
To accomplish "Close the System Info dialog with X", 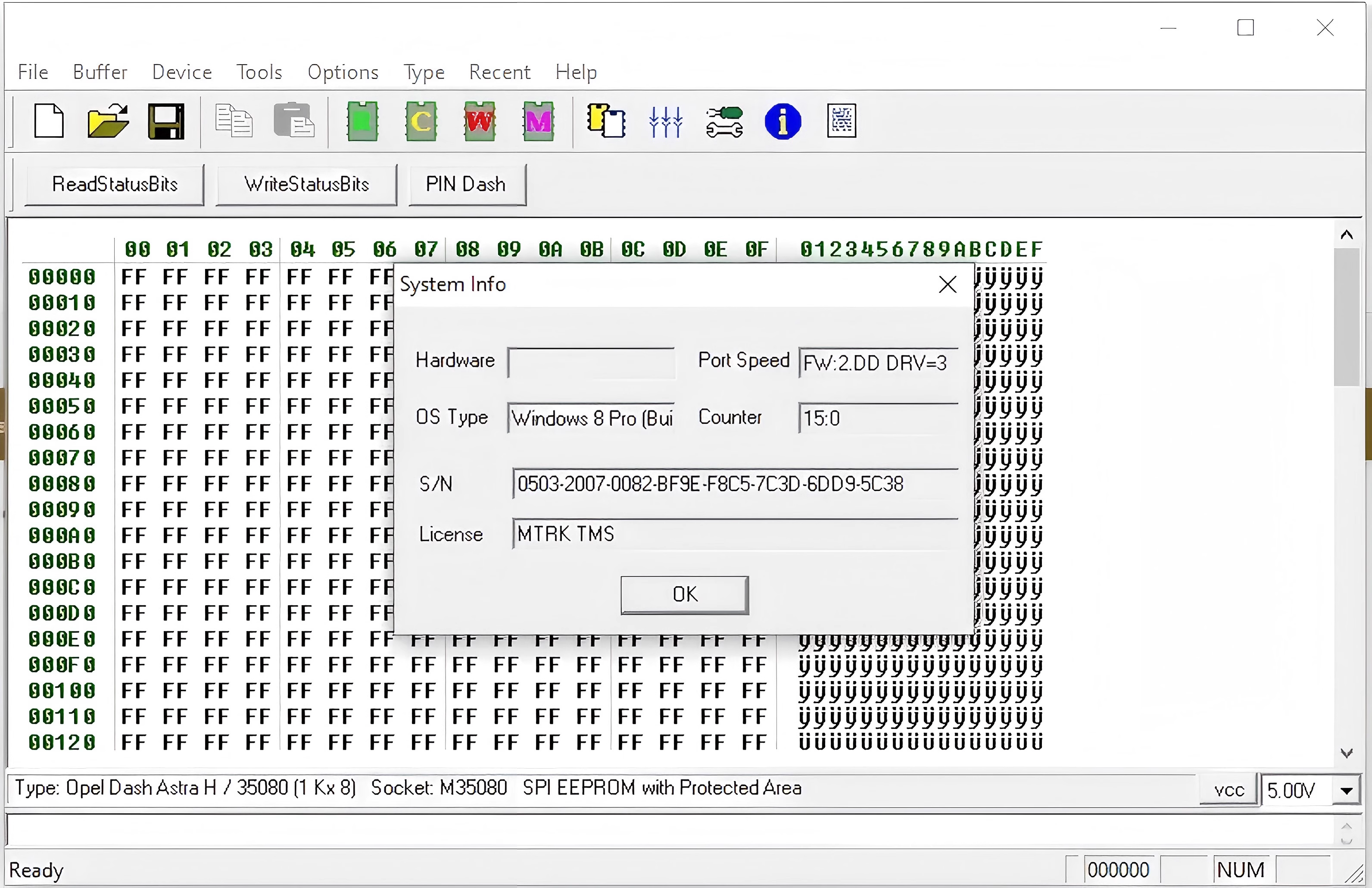I will pos(947,284).
